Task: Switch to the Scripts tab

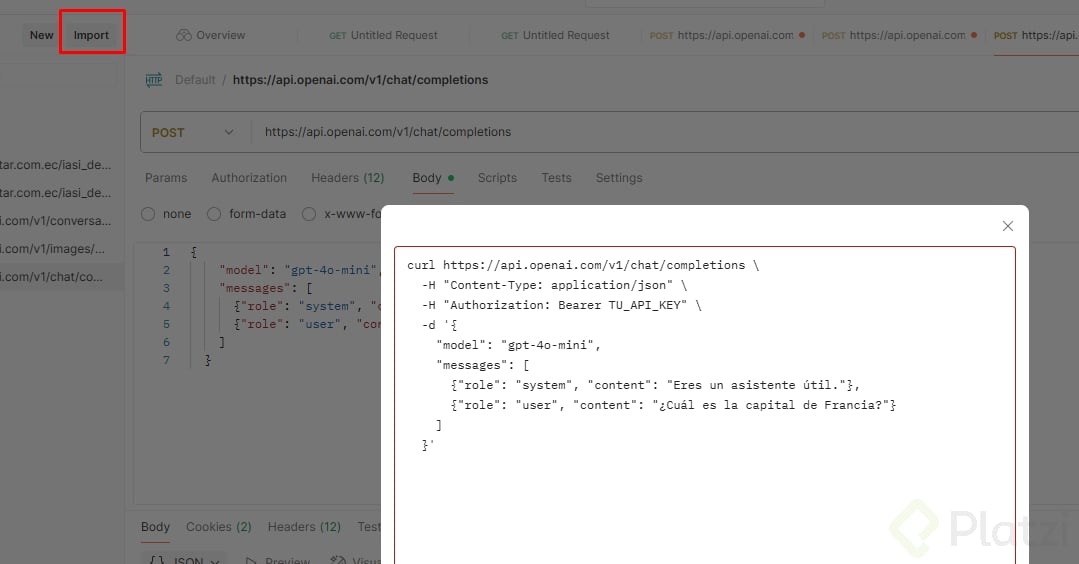Action: pyautogui.click(x=497, y=178)
